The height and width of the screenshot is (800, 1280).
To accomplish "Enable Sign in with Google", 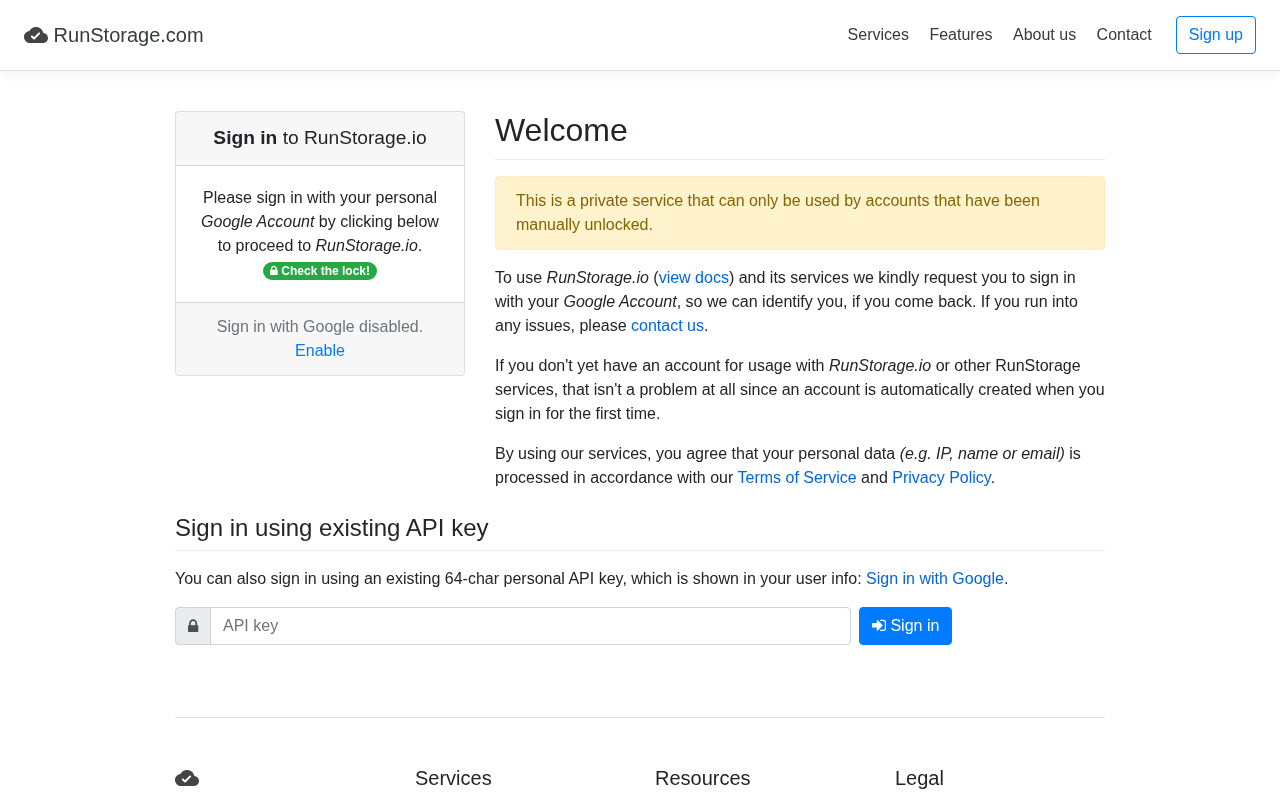I will 320,351.
